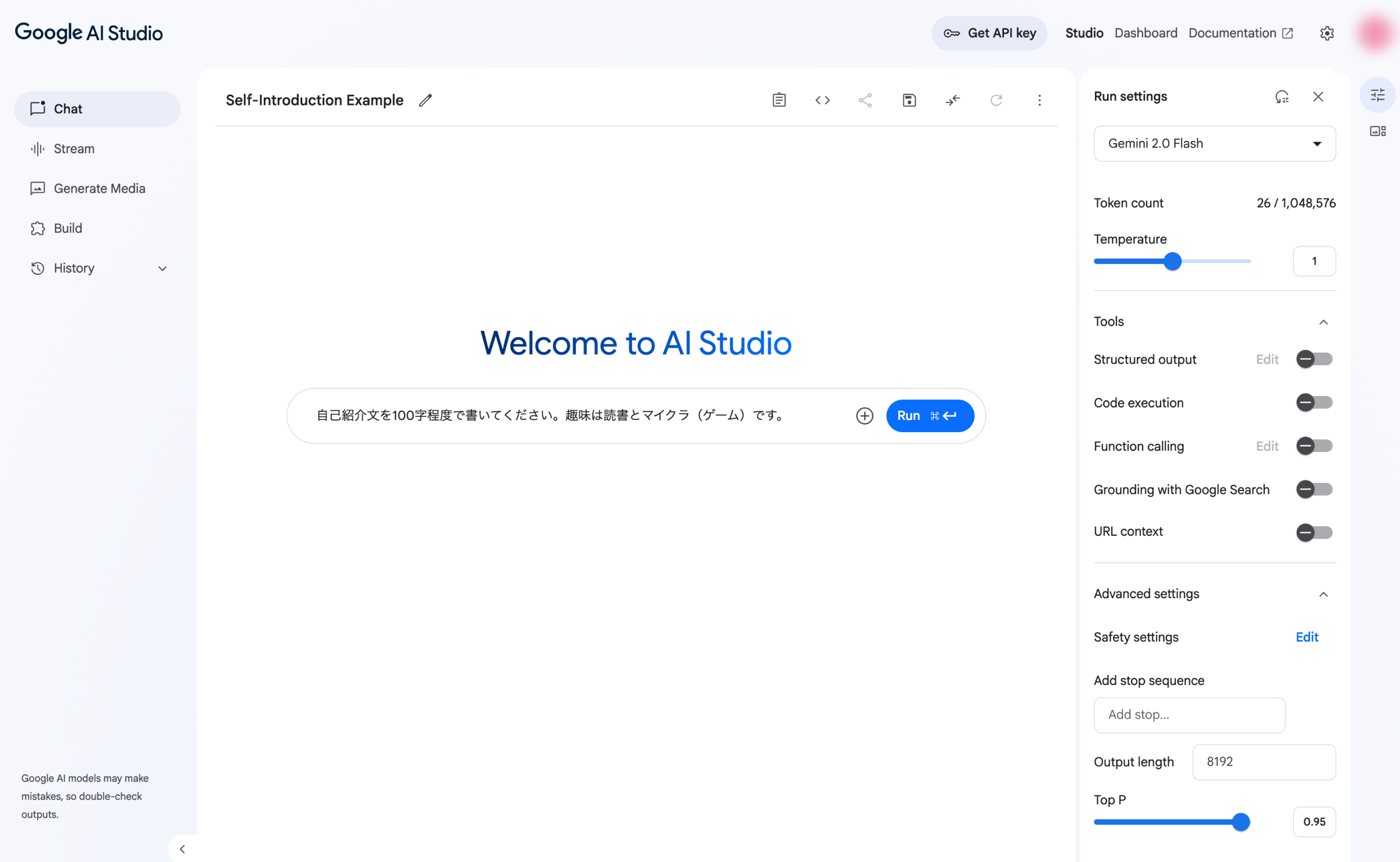The height and width of the screenshot is (862, 1400).
Task: Open History in the sidebar
Action: (x=97, y=268)
